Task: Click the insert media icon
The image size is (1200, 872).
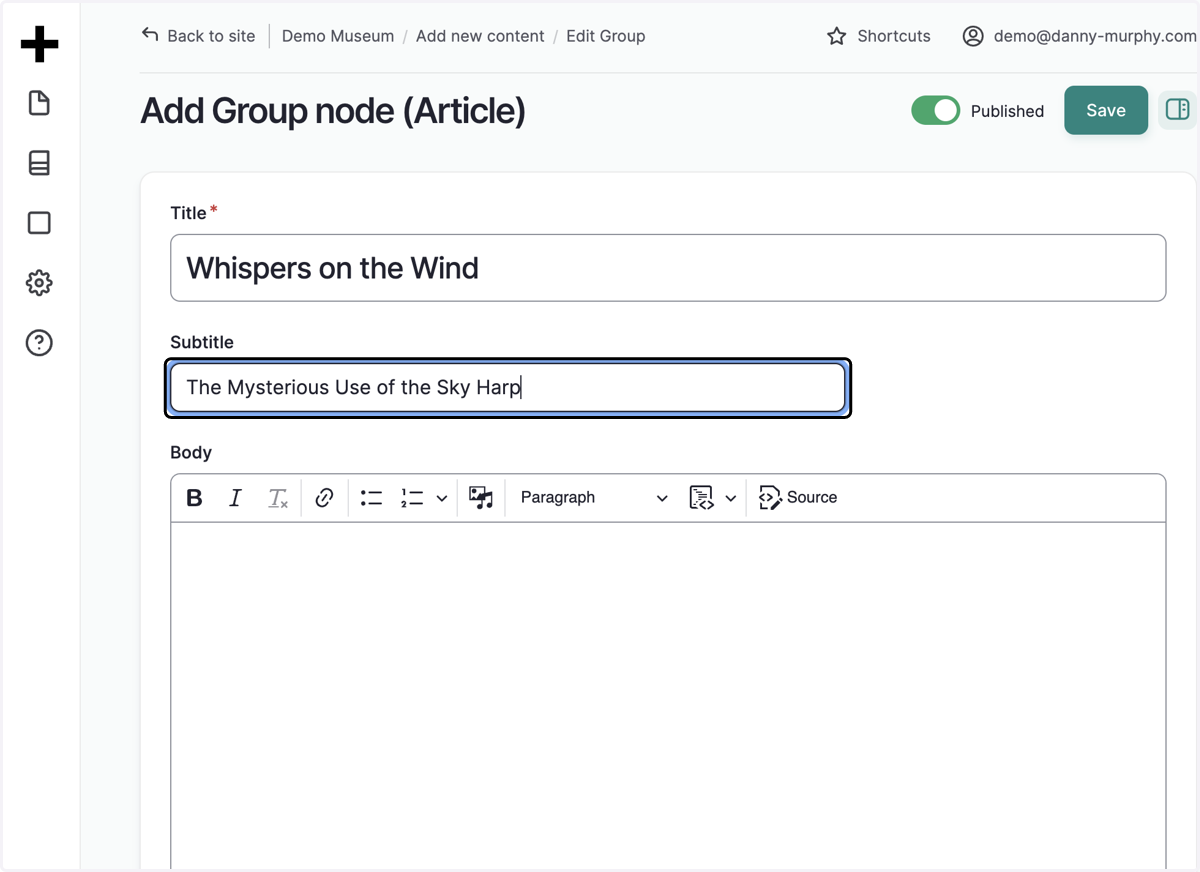Action: tap(481, 498)
